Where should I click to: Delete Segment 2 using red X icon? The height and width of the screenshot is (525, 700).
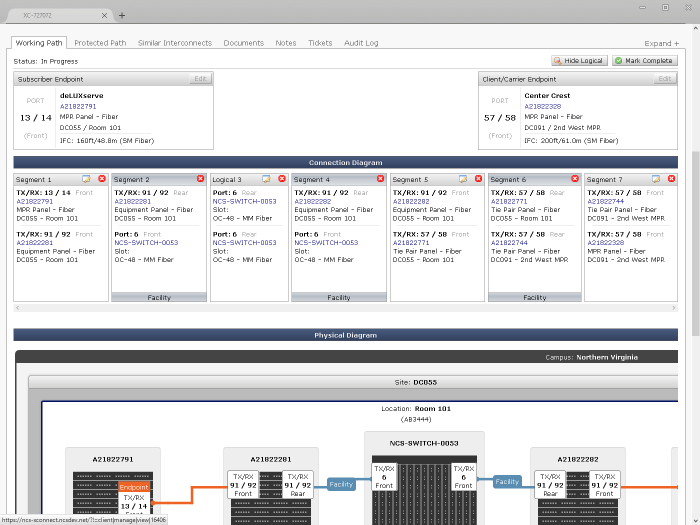[x=199, y=179]
